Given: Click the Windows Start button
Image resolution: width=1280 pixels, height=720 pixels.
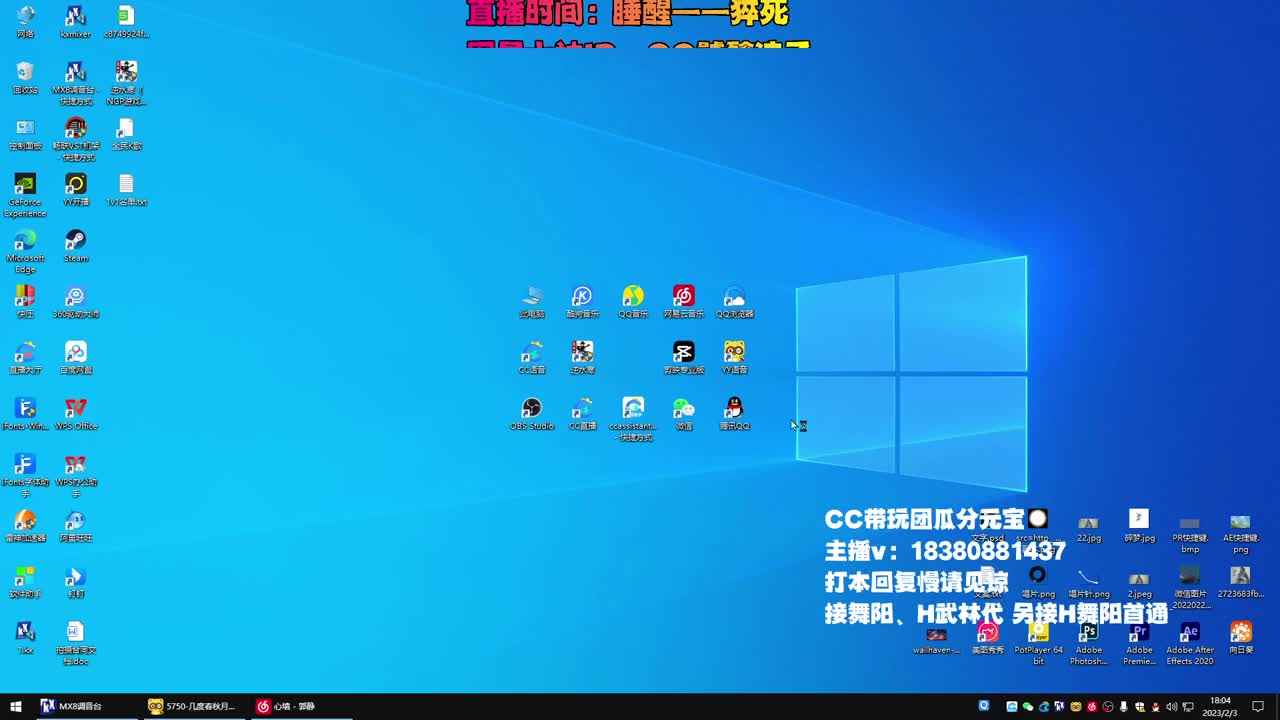Looking at the screenshot, I should [x=15, y=706].
